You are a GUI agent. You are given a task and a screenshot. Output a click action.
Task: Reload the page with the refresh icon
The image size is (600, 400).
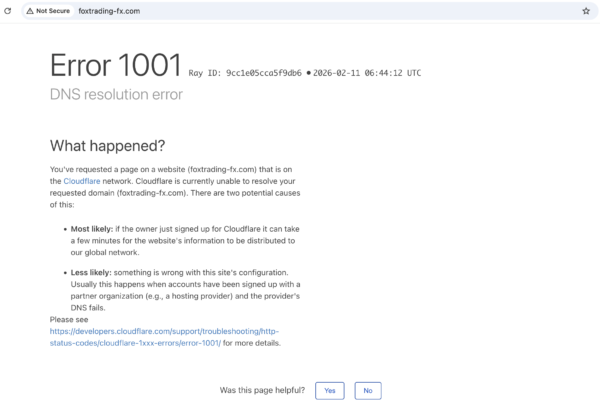[8, 11]
